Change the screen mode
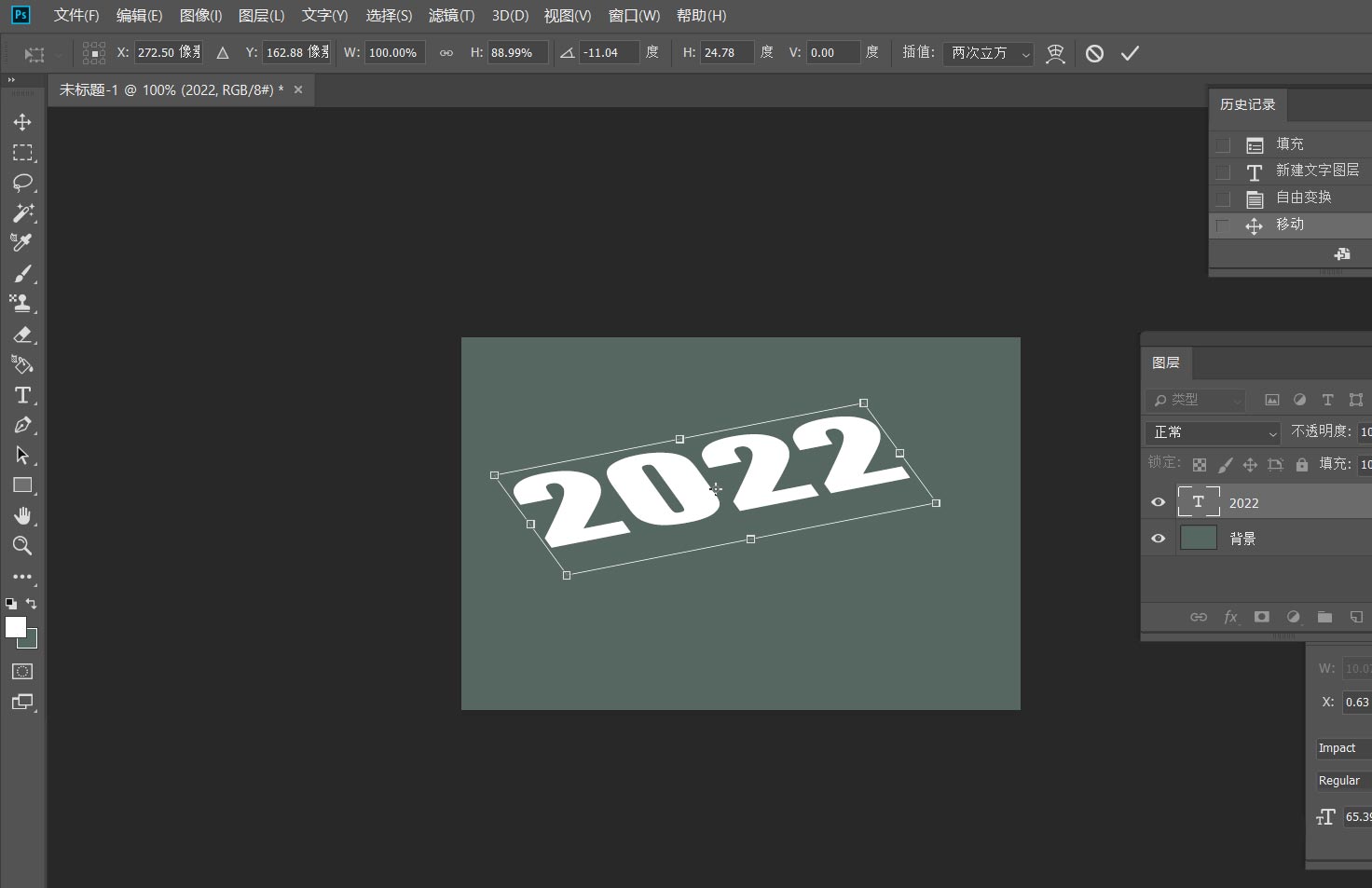Viewport: 1372px width, 888px height. tap(22, 702)
